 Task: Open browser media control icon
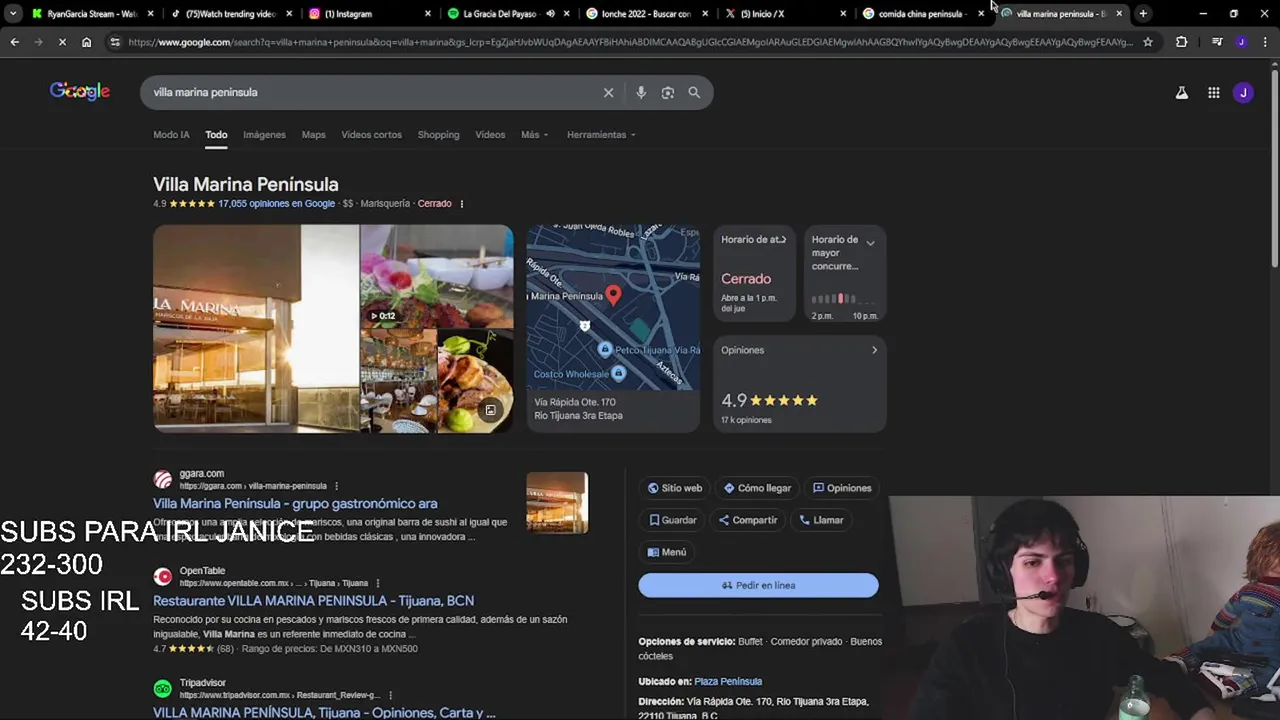point(1217,42)
